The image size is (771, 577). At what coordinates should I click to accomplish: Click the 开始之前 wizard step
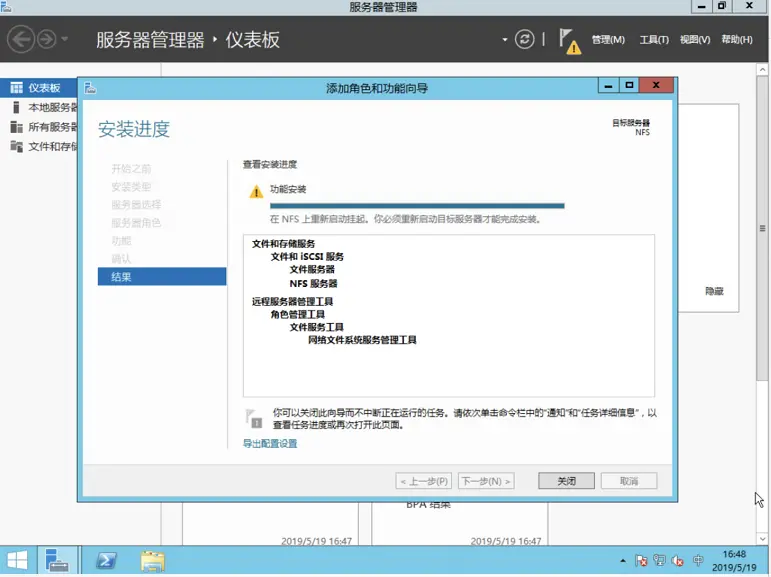(x=131, y=169)
